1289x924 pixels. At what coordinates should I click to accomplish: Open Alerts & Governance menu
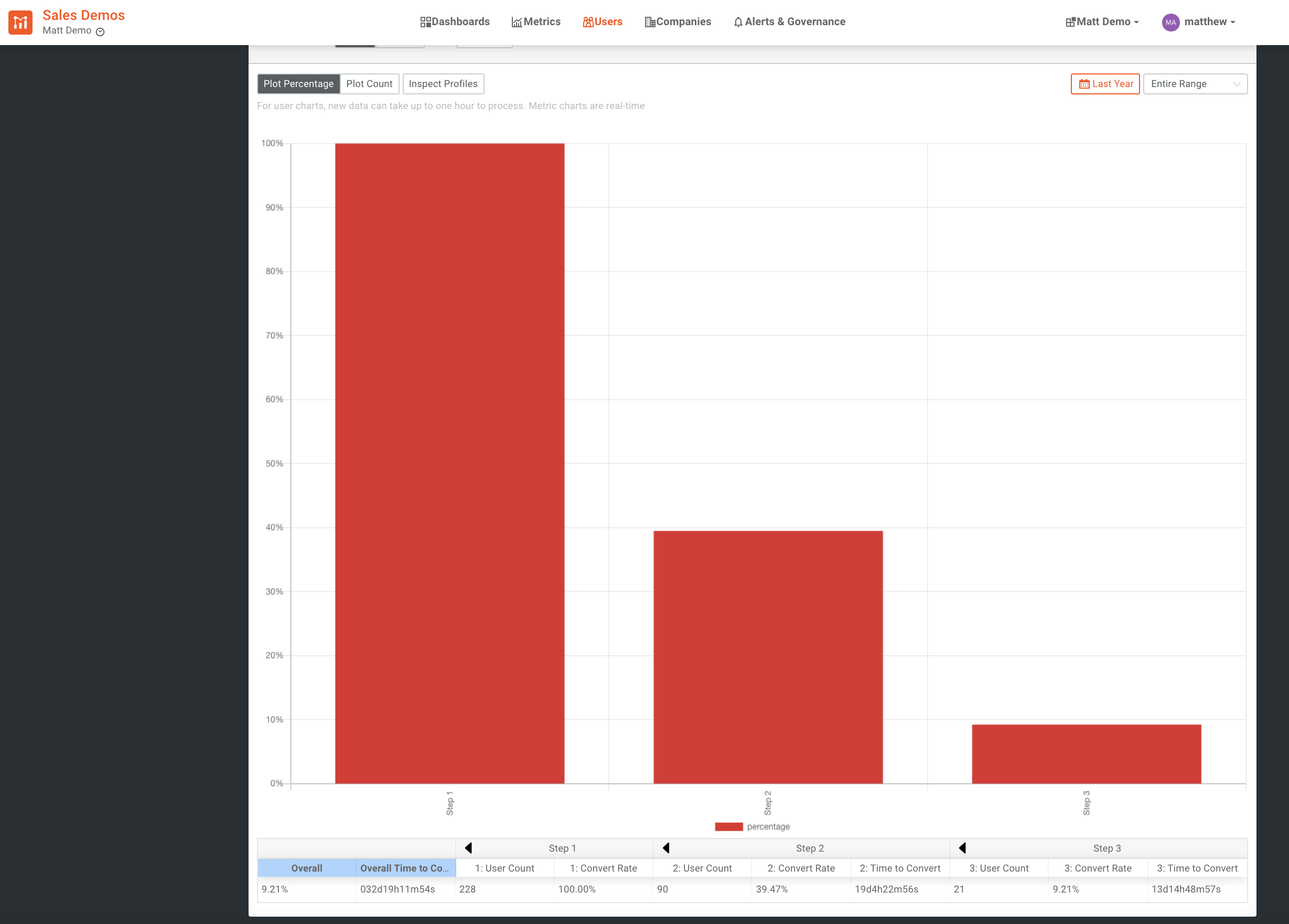[x=789, y=22]
